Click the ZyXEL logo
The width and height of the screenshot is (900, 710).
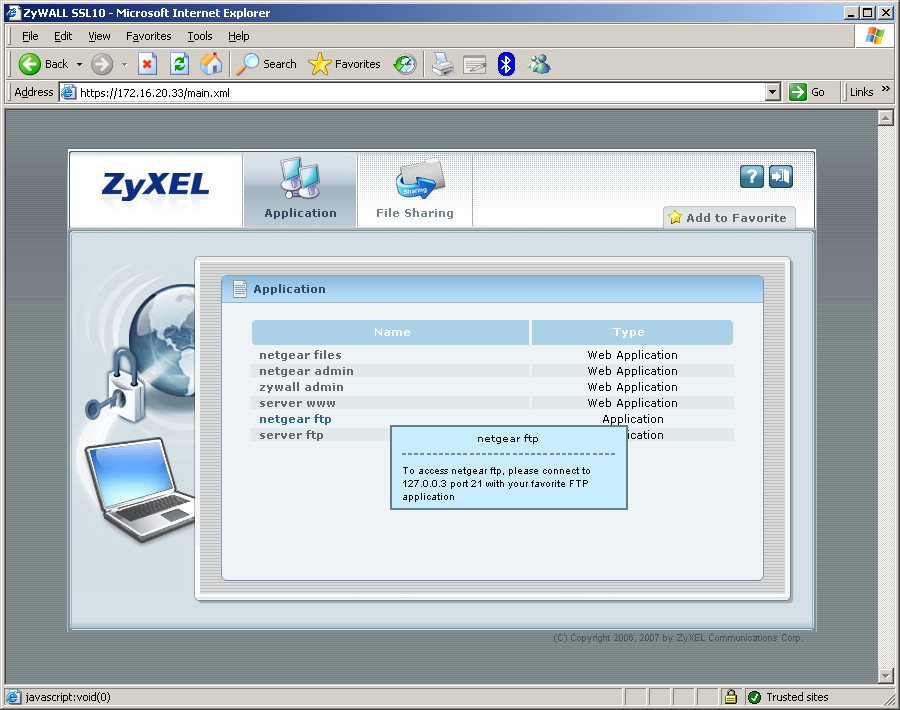(x=156, y=187)
